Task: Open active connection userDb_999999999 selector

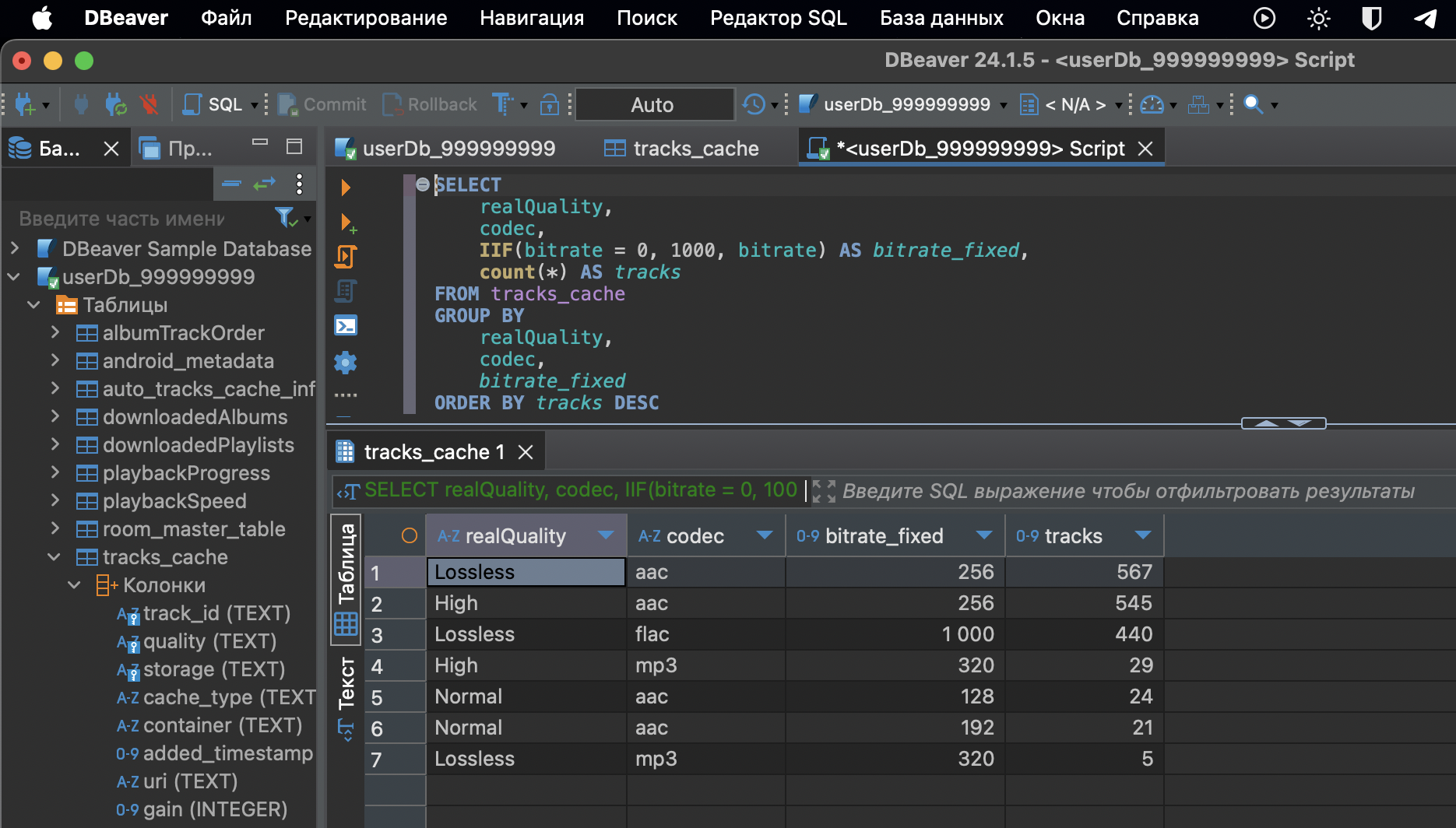Action: point(903,104)
